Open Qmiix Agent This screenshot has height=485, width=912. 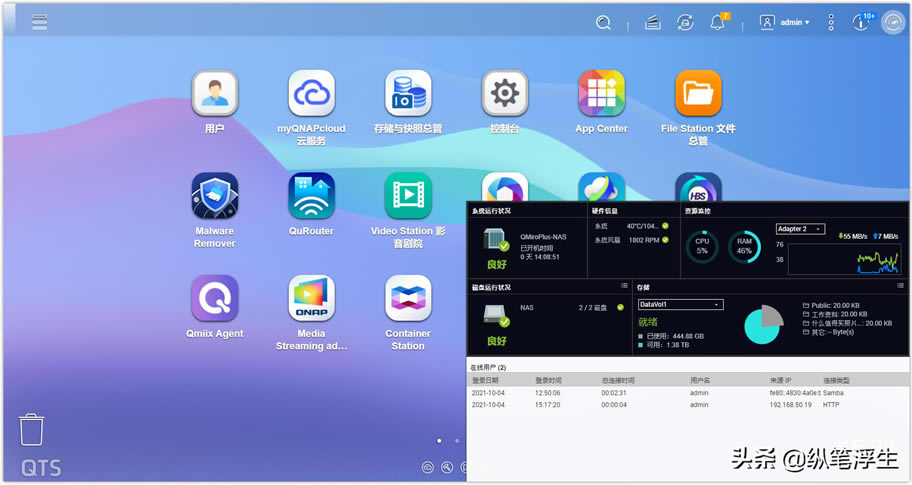click(x=215, y=298)
